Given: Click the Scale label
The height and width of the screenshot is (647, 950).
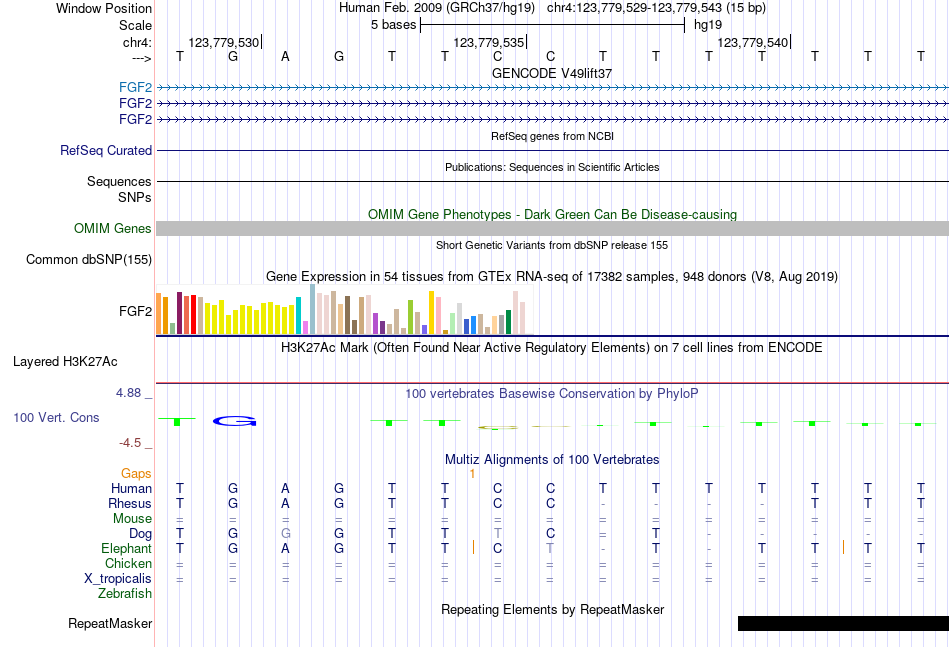Looking at the screenshot, I should coord(135,25).
